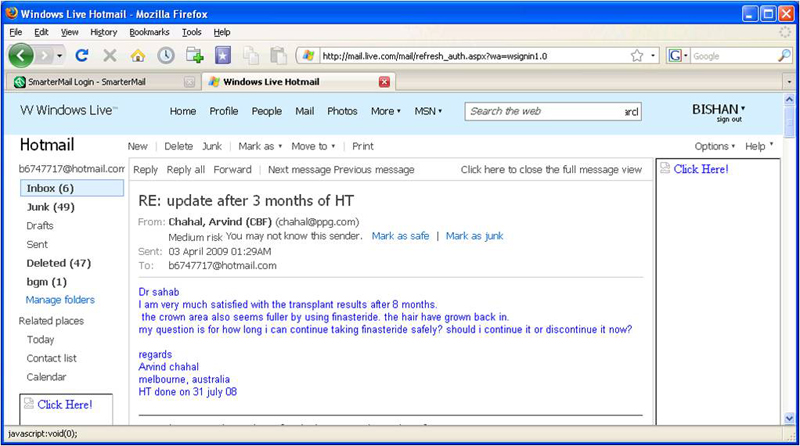Expand the Move to dropdown

pos(313,146)
